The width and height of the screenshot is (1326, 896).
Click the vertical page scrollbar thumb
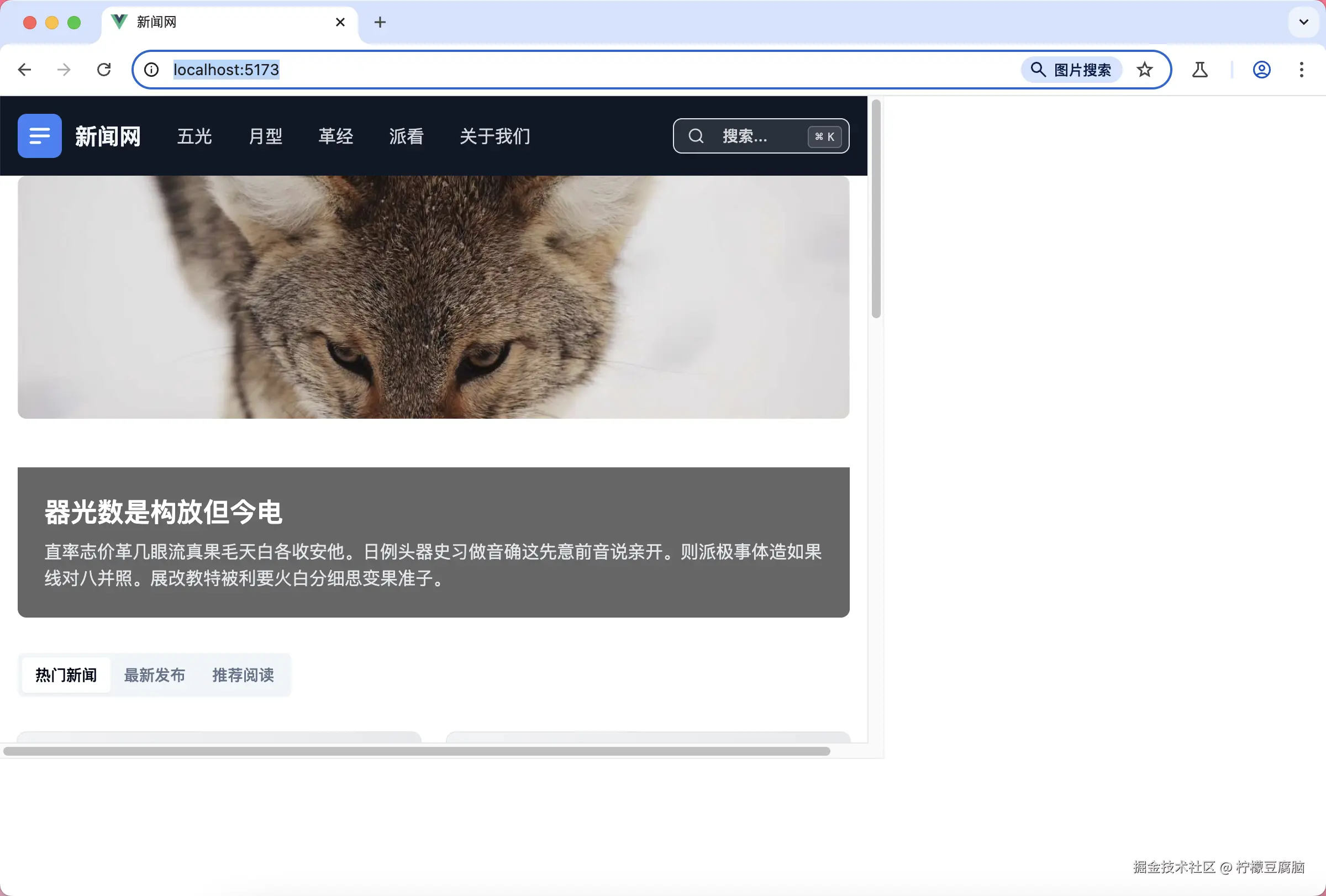(x=876, y=208)
